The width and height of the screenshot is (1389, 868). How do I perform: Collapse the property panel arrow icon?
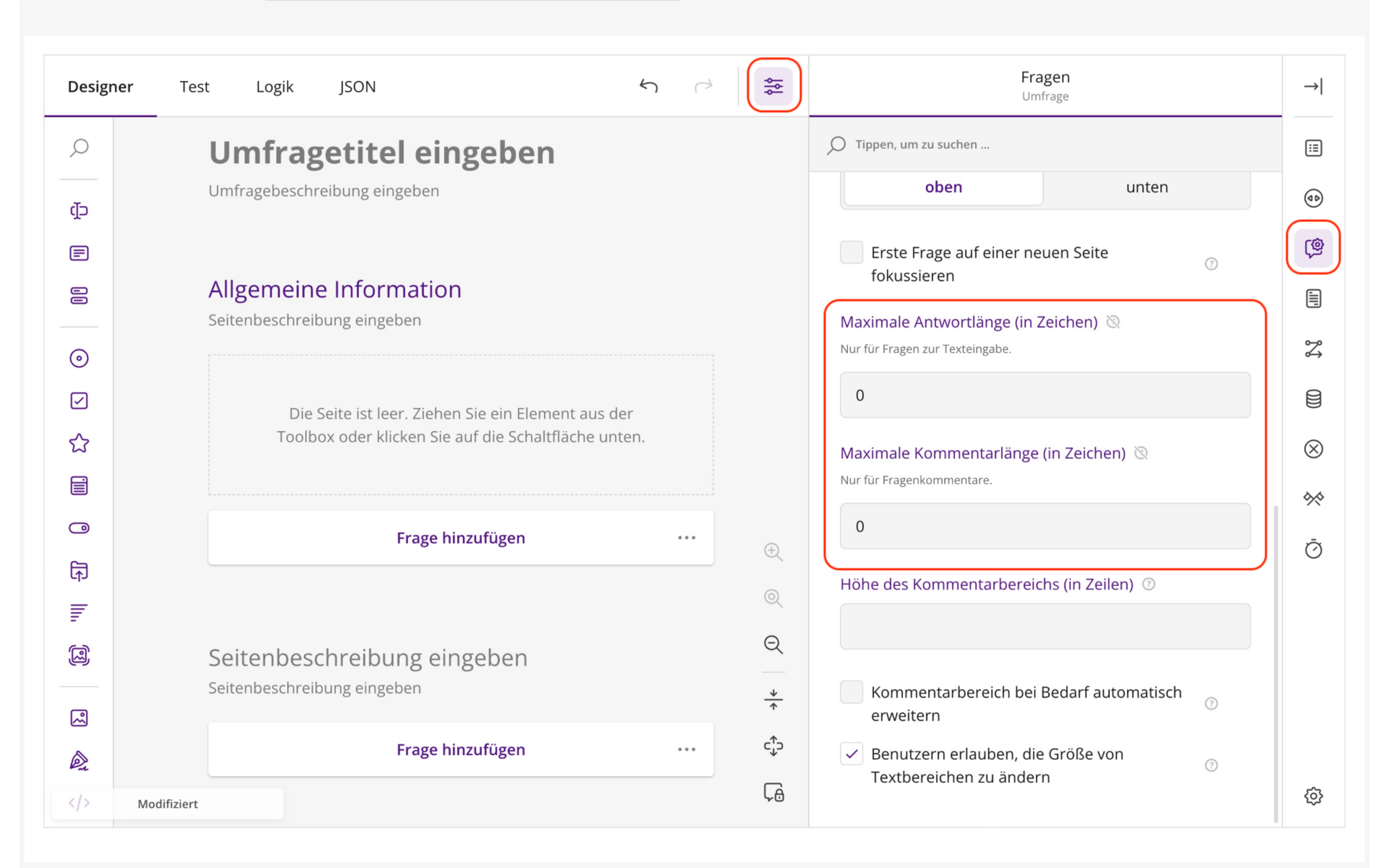[x=1313, y=86]
